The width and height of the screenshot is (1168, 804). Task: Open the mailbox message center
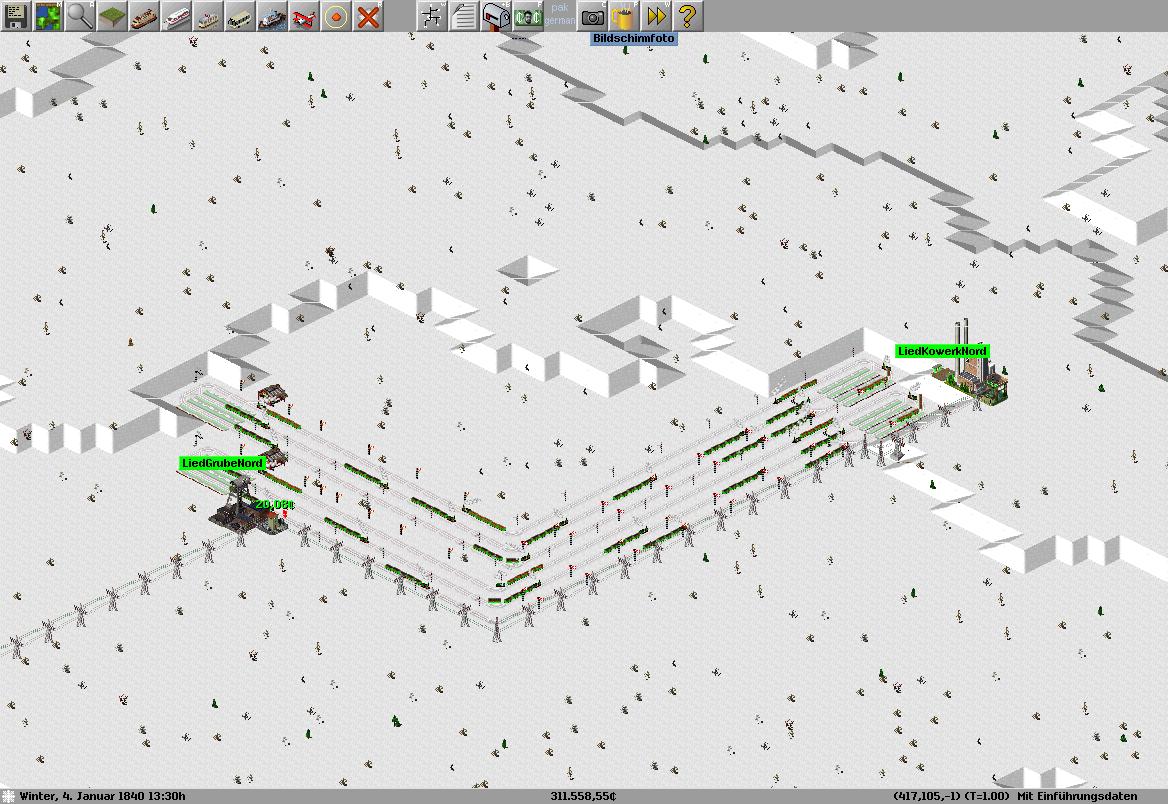pos(496,16)
